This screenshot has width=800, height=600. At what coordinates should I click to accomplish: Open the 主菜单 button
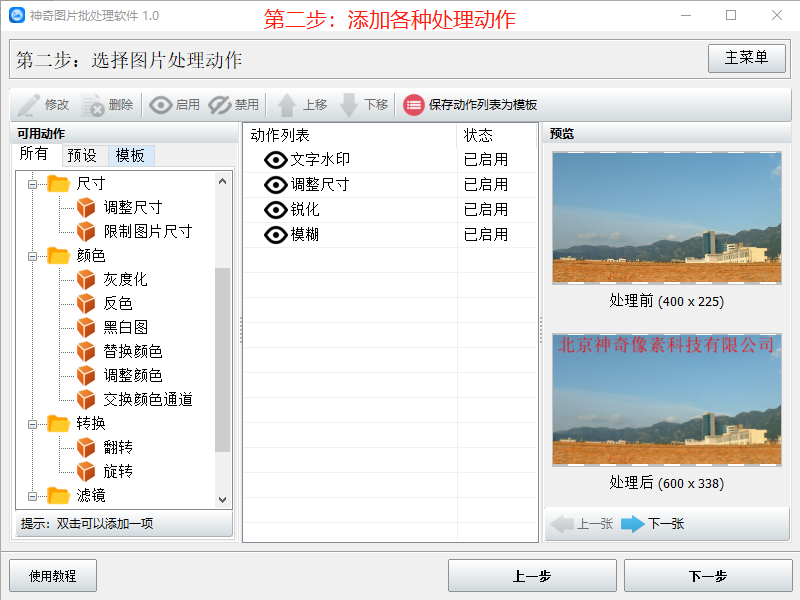point(746,58)
